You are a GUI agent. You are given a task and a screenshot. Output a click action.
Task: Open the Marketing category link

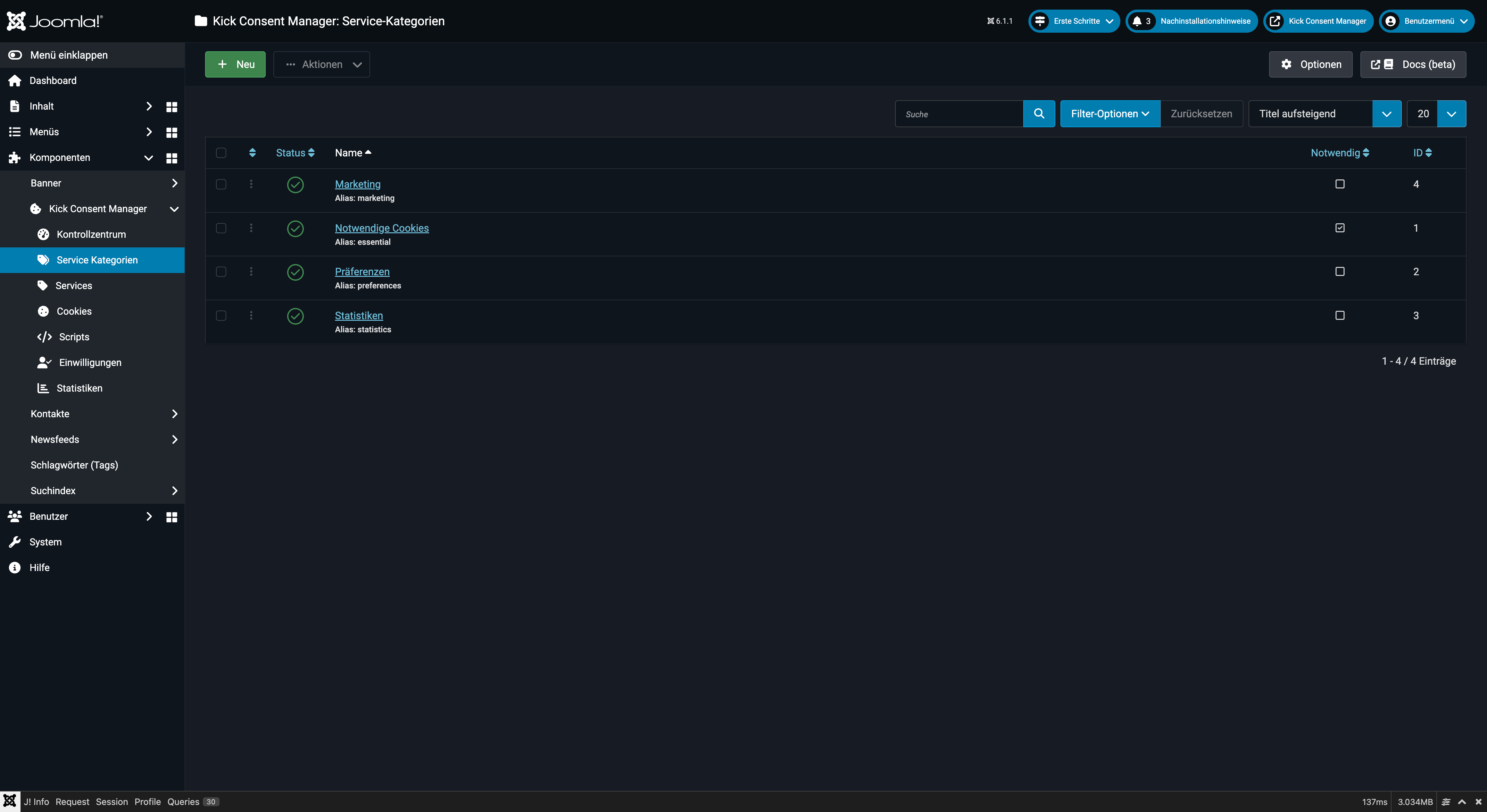357,184
